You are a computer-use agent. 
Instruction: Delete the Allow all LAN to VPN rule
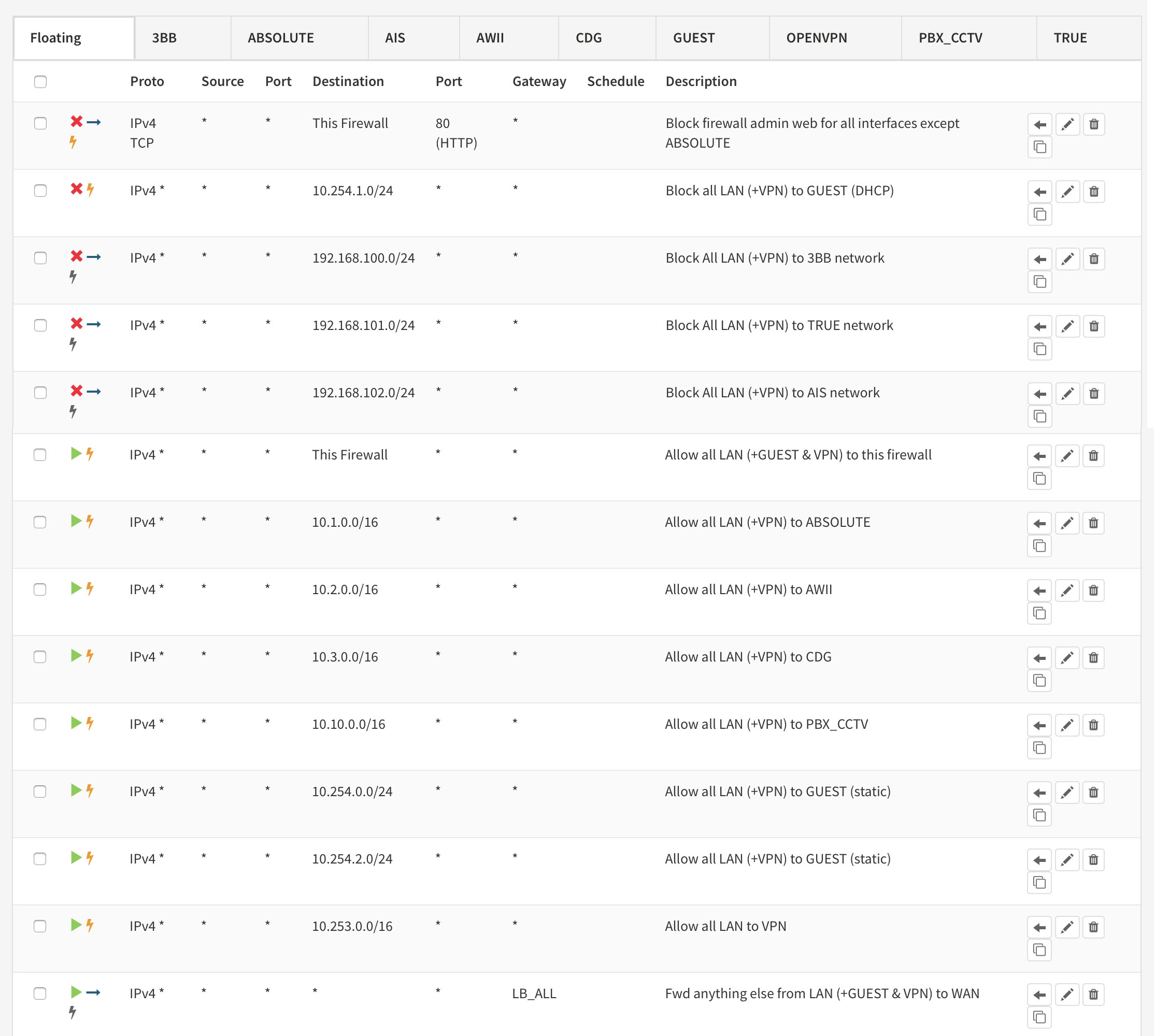tap(1093, 927)
